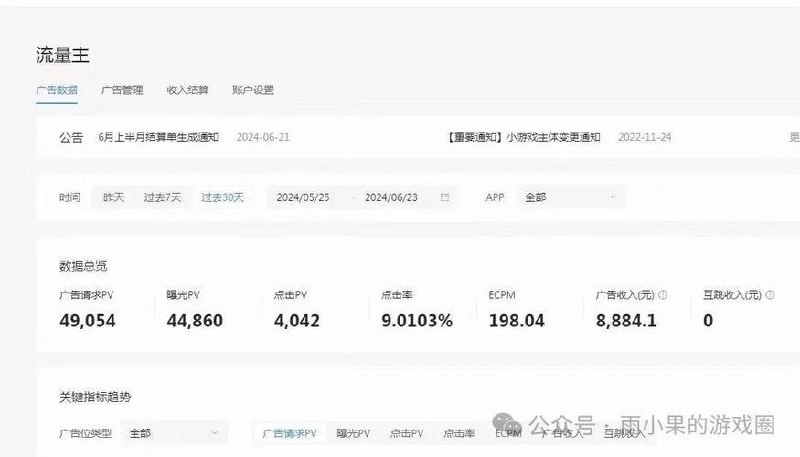Viewport: 800px width, 457px height.
Task: Open the 广告数据 tab
Action: (57, 90)
